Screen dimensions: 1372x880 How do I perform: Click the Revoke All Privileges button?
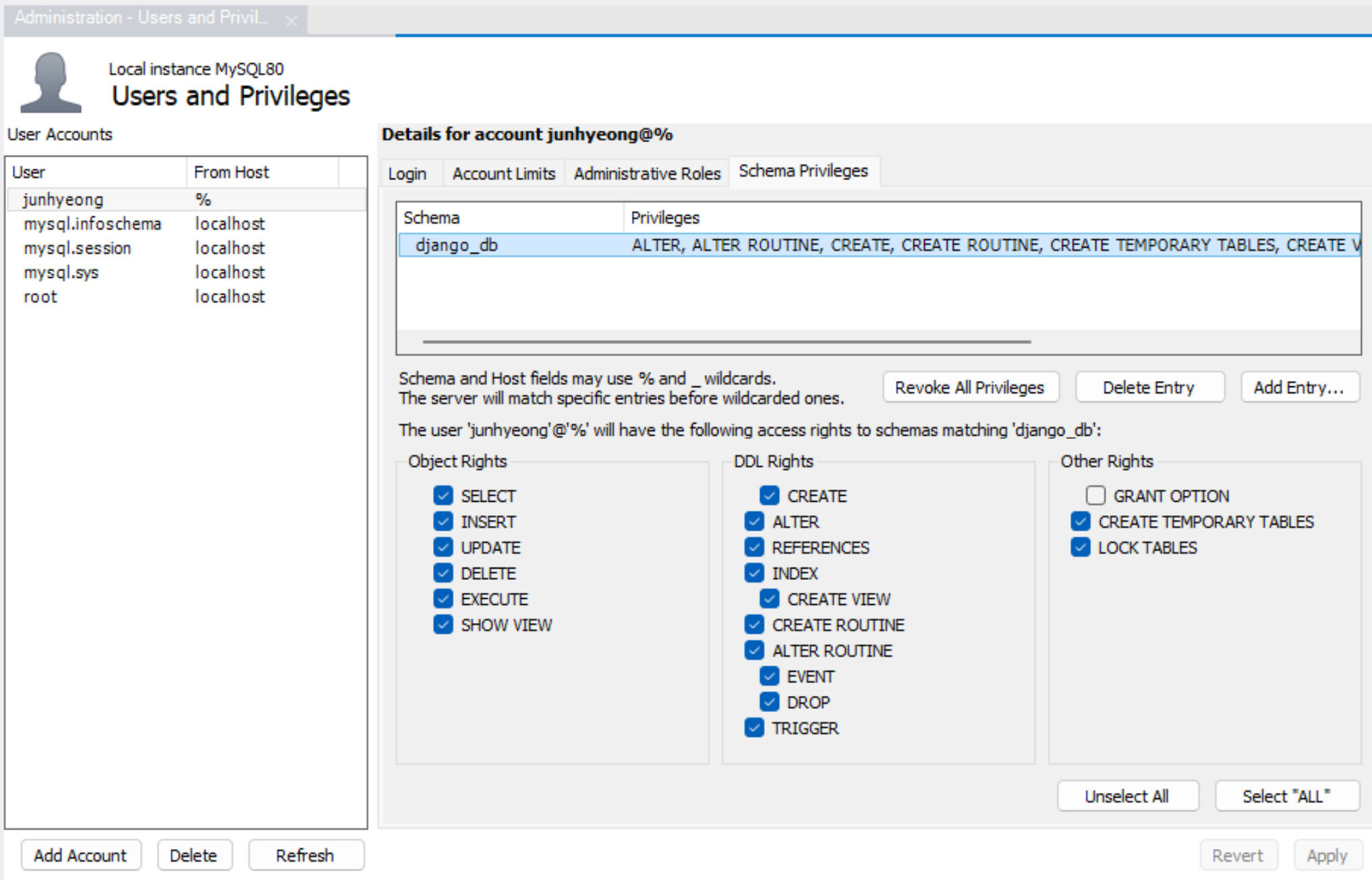(x=969, y=388)
